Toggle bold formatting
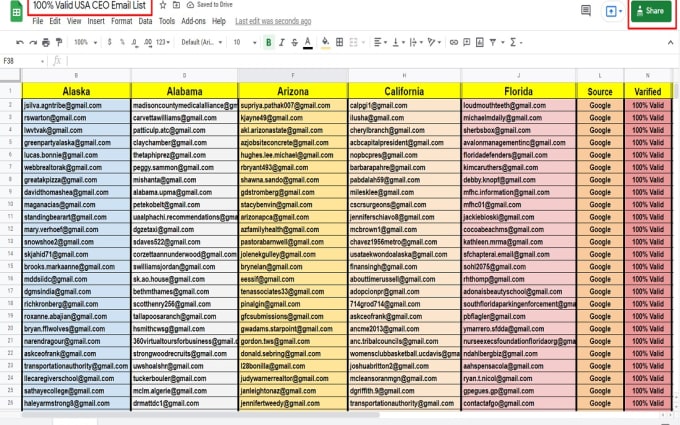The height and width of the screenshot is (425, 680). (268, 42)
